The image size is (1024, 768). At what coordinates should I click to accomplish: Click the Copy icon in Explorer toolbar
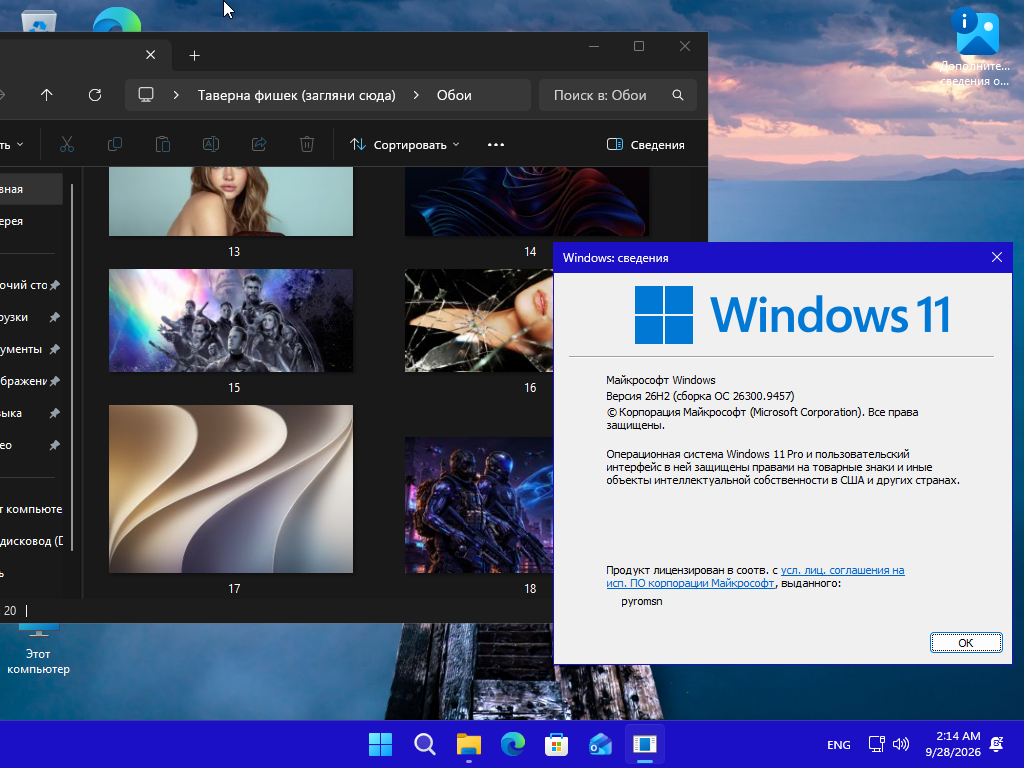pos(115,144)
